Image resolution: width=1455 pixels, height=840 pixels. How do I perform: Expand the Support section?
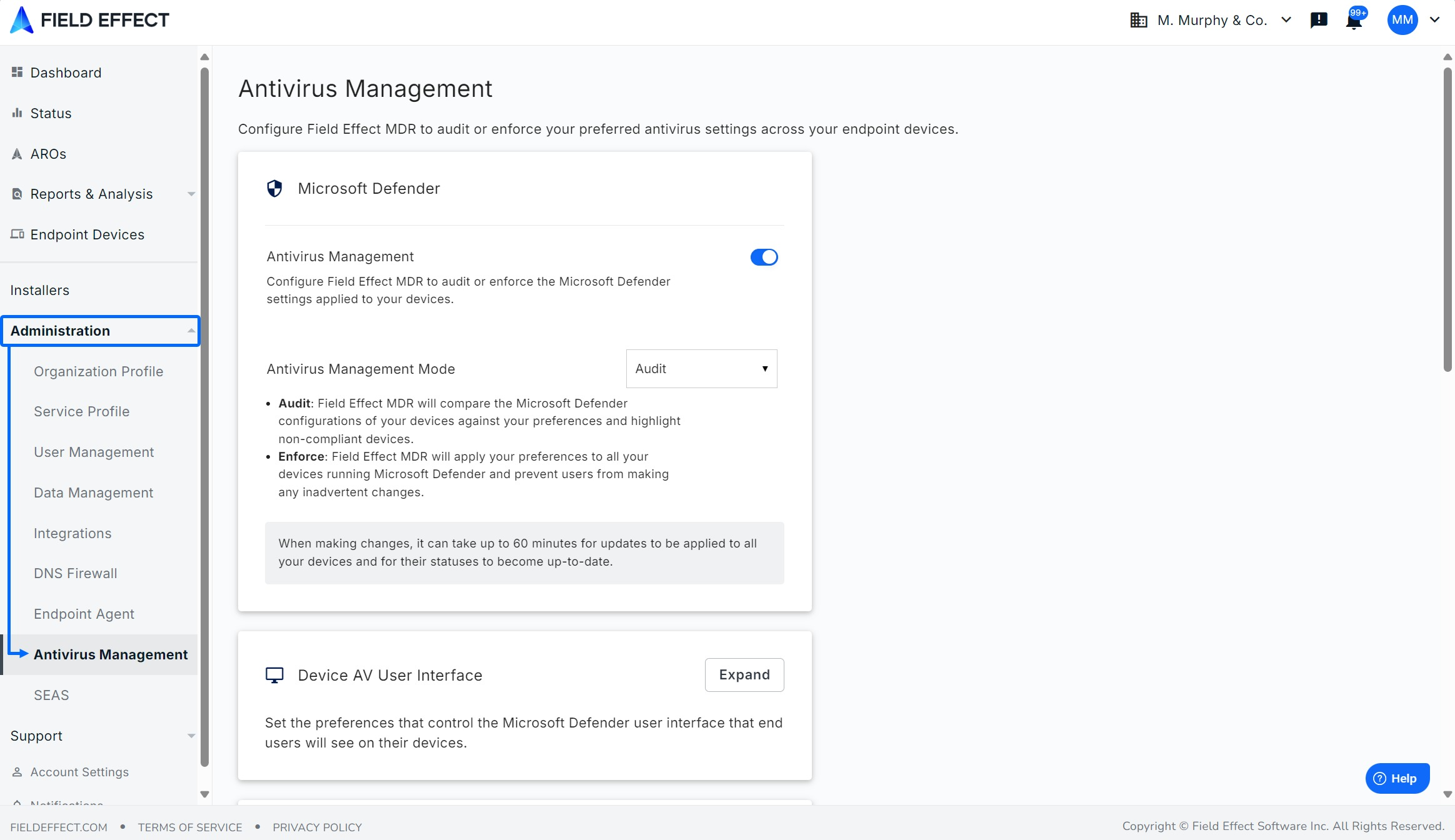100,736
